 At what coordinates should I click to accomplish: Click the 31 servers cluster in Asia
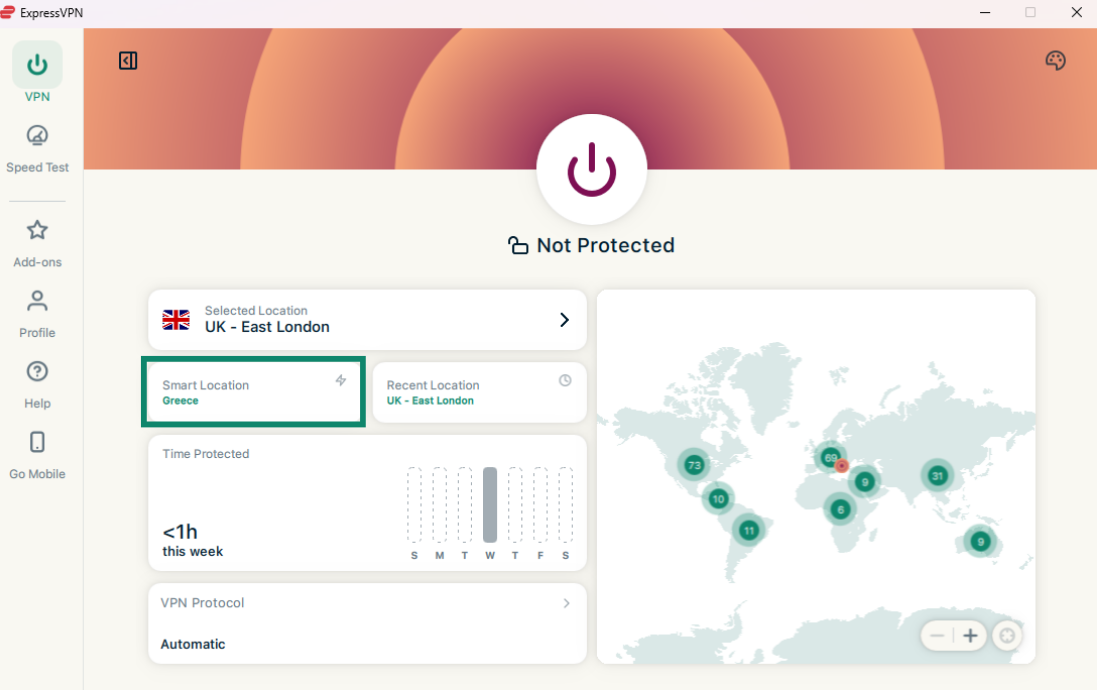point(937,476)
